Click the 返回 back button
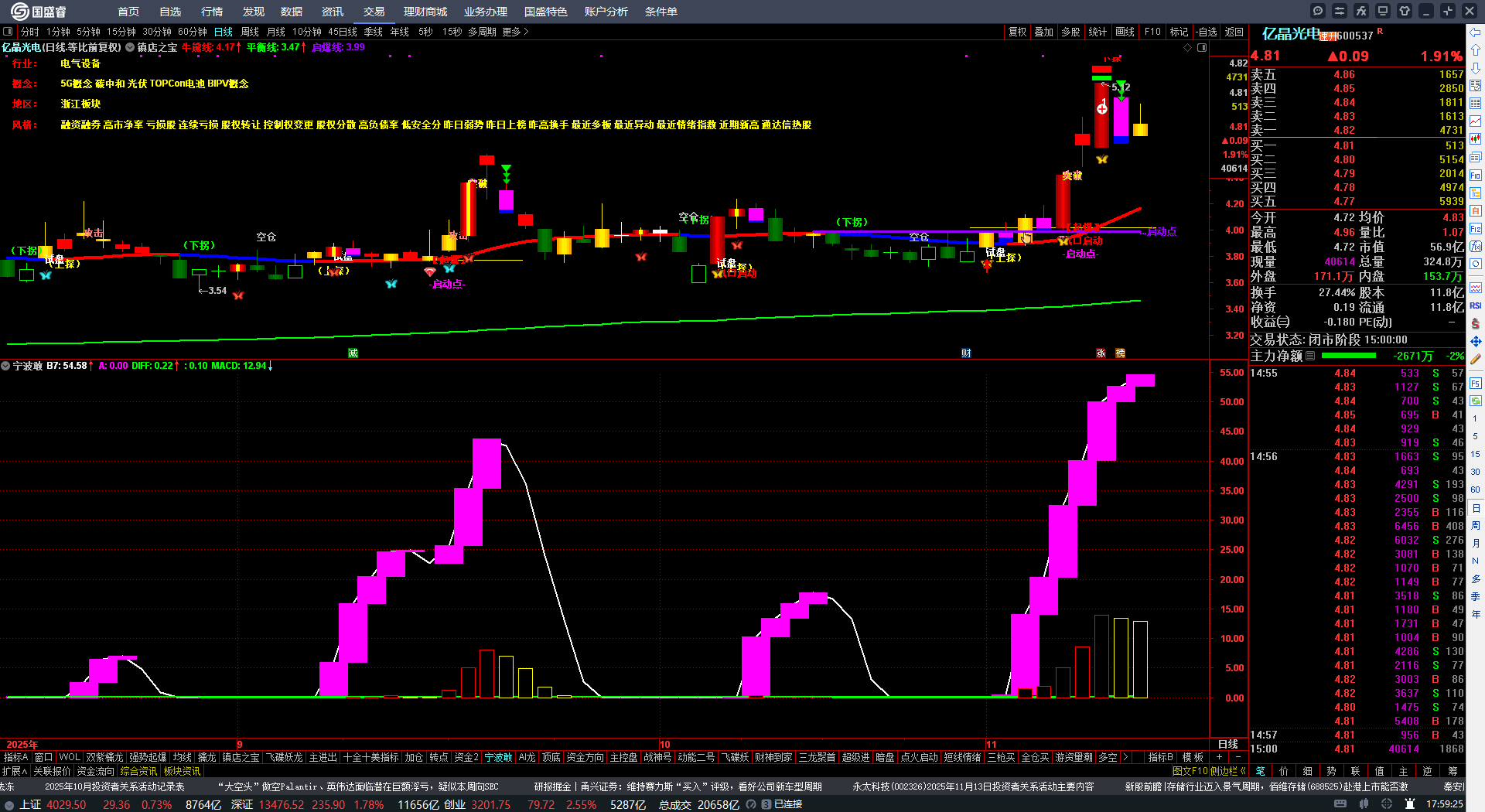Viewport: 1485px width, 812px height. (1234, 32)
